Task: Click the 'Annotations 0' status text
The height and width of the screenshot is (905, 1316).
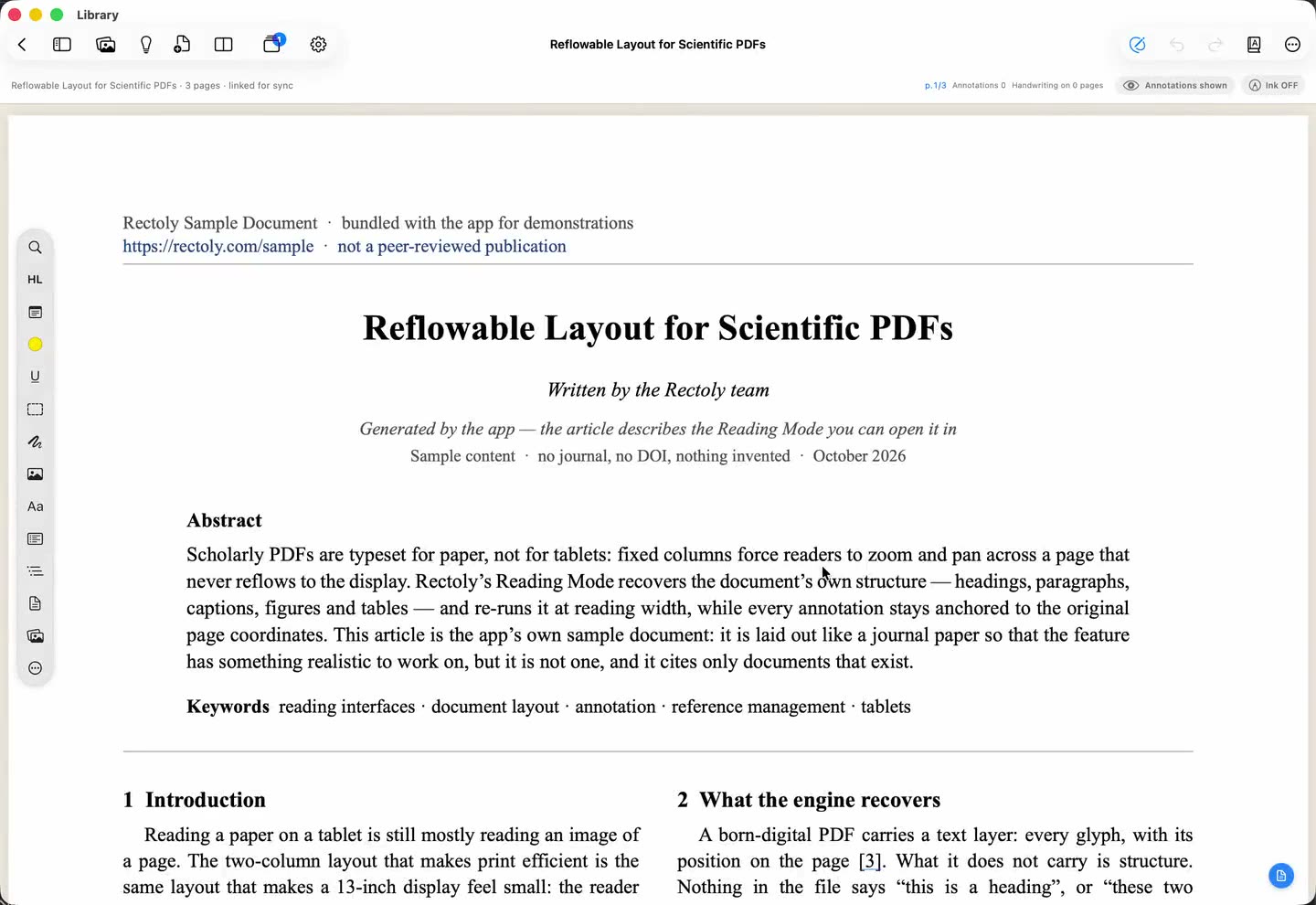Action: click(979, 85)
